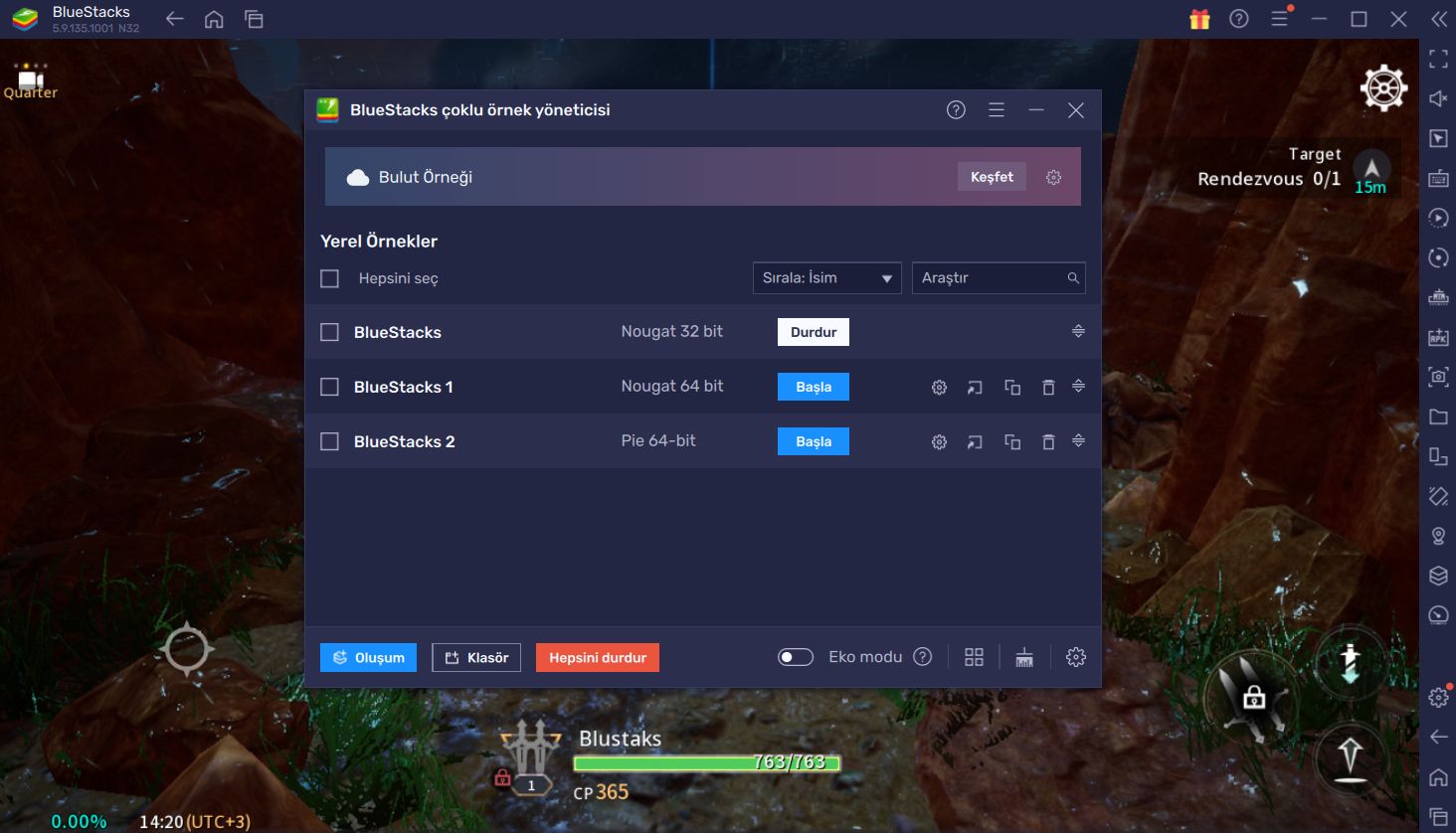Open media folder icon in side toolbar
Screen dimensions: 1456x833
point(1438,416)
